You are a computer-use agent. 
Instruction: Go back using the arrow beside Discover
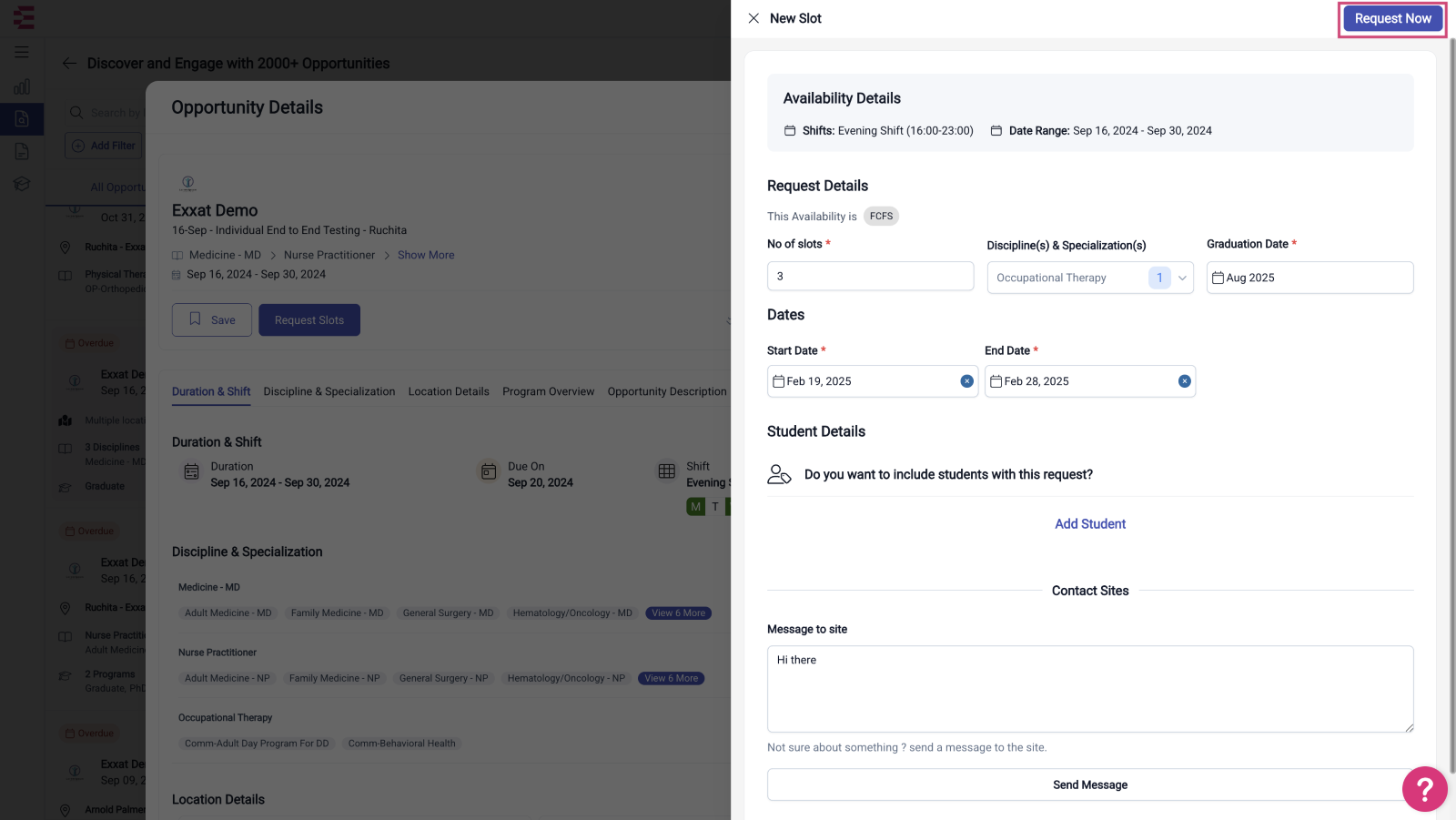tap(69, 64)
